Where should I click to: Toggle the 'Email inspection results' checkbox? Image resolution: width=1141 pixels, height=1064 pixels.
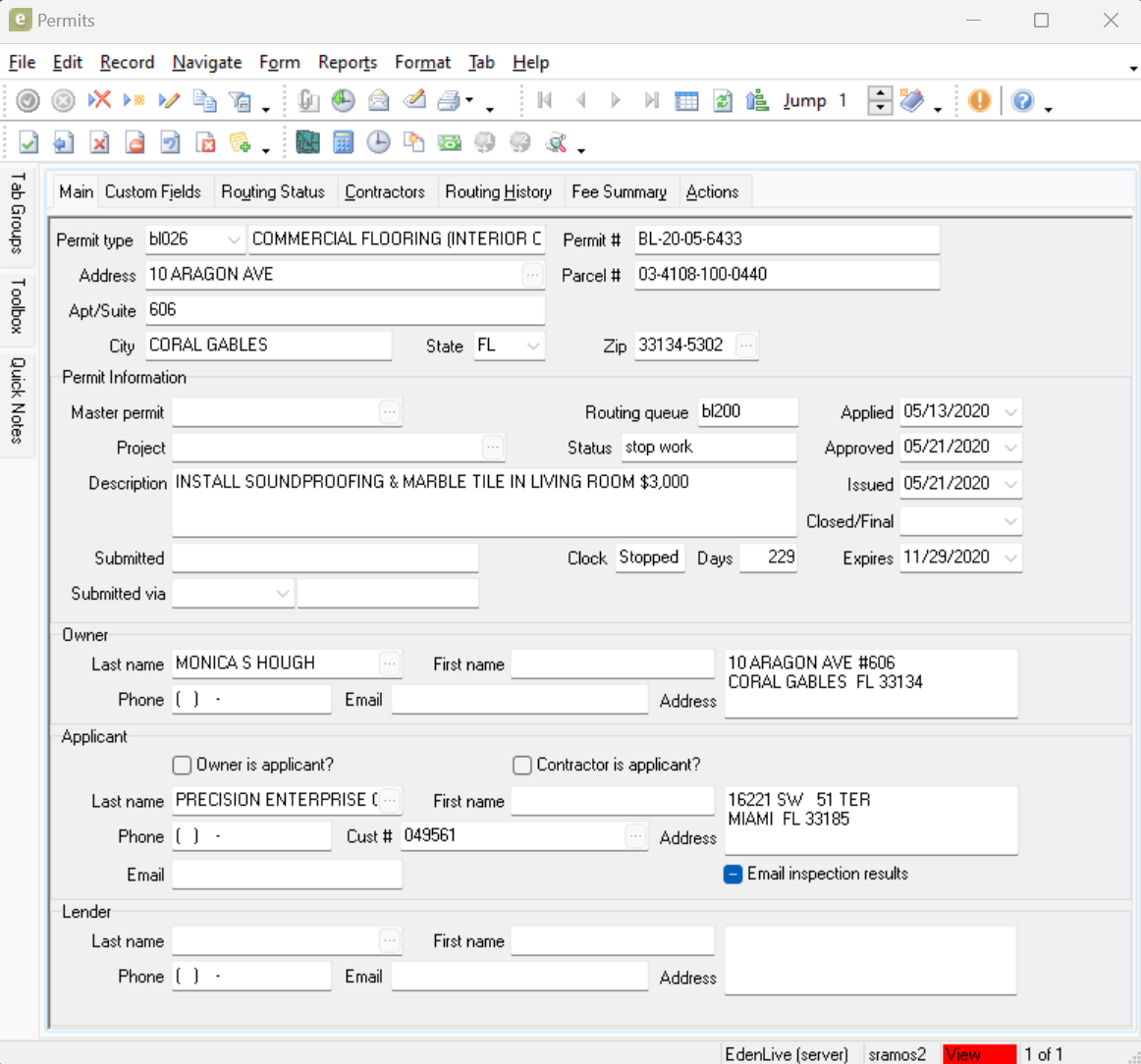click(733, 874)
